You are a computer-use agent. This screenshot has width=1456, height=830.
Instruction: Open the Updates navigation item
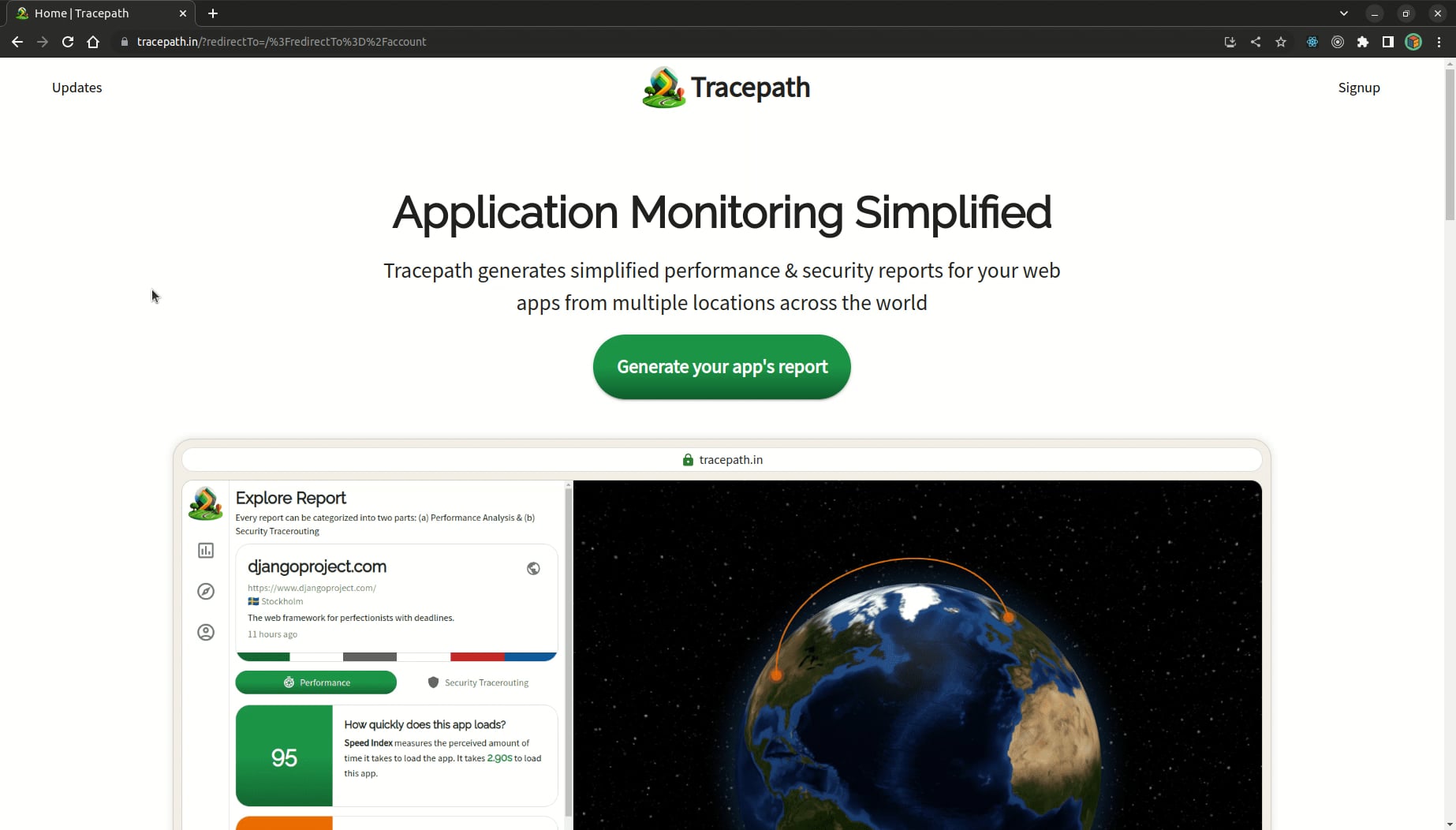(x=77, y=88)
